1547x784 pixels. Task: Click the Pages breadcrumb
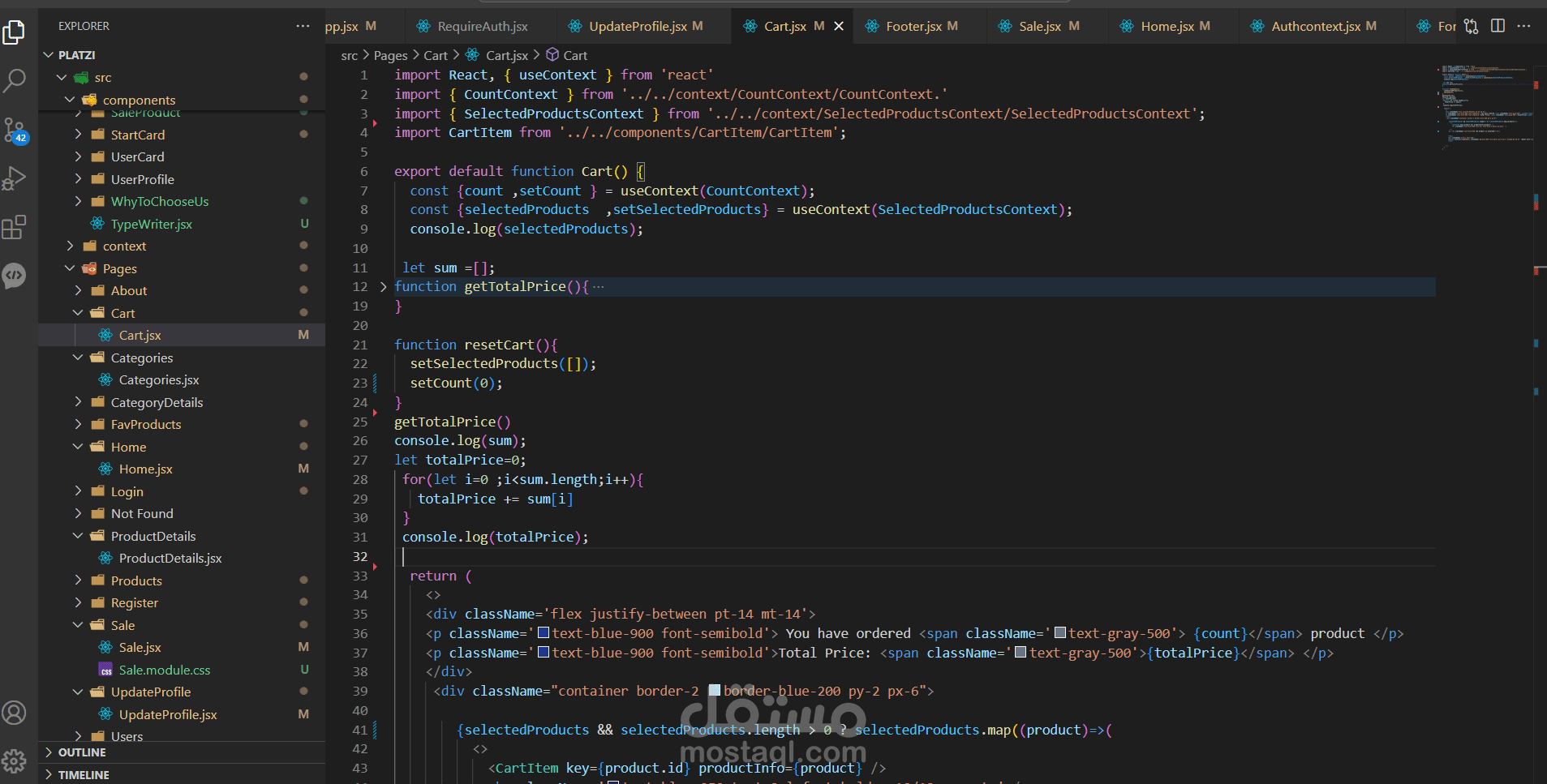(x=390, y=55)
